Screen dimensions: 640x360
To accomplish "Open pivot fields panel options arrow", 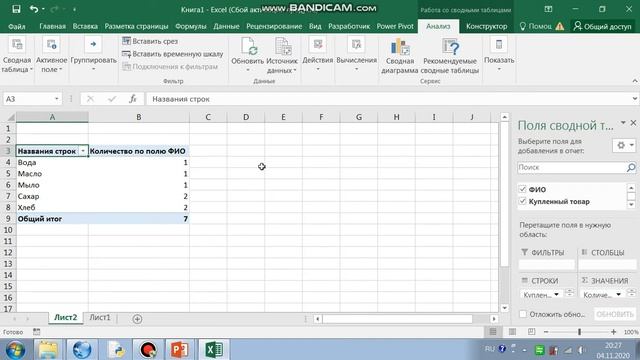I will pyautogui.click(x=623, y=123).
